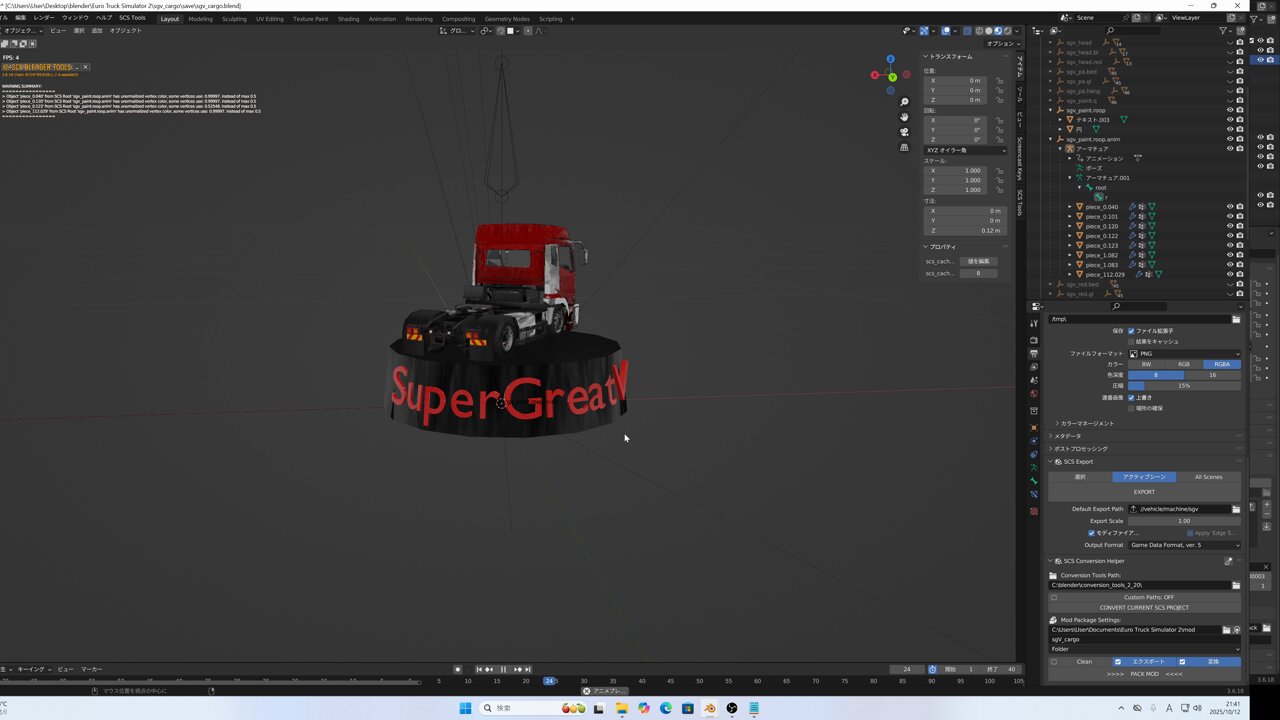Click the 値を編集 button

(978, 261)
